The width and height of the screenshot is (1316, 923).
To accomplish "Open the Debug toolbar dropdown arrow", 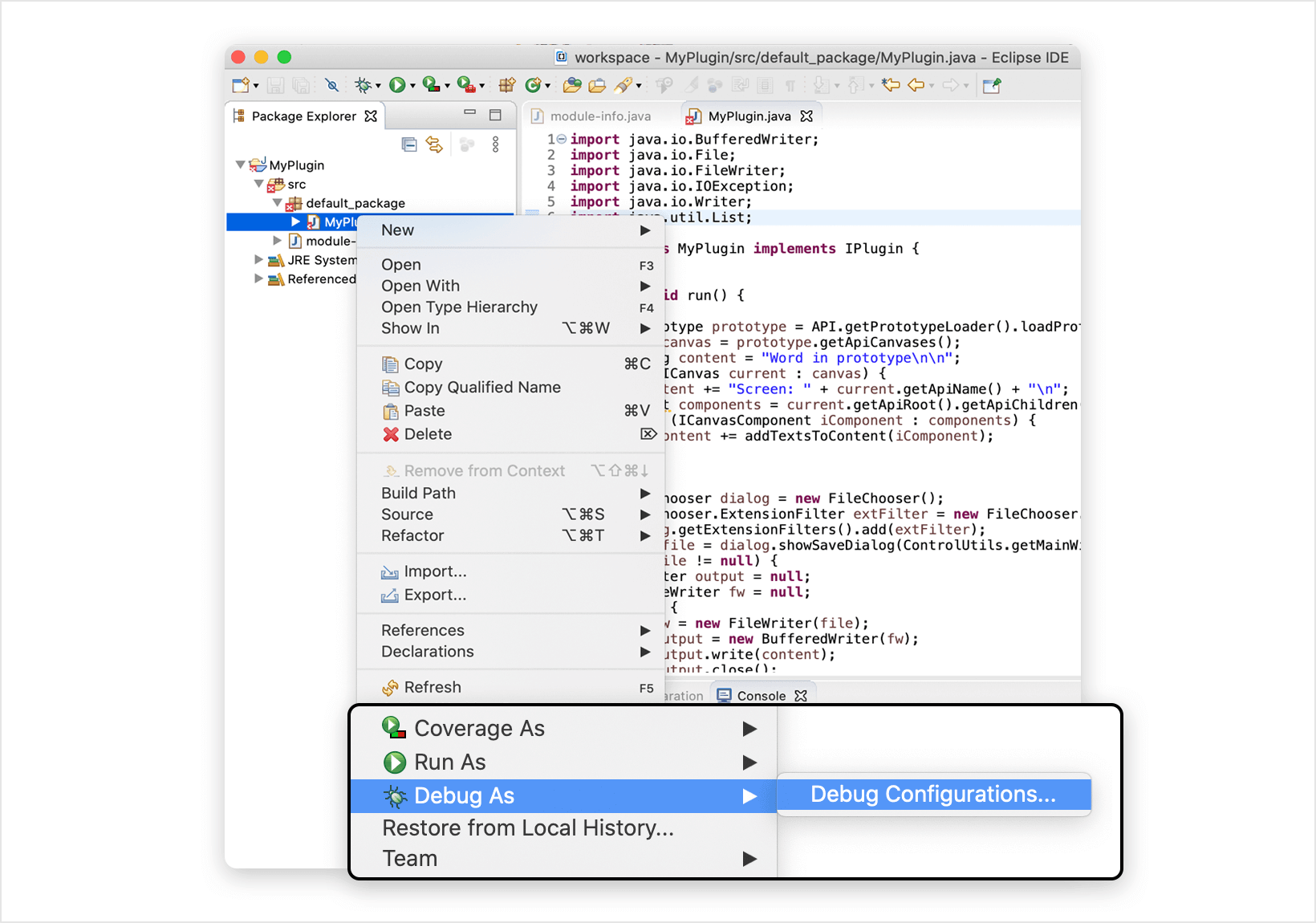I will [x=378, y=86].
